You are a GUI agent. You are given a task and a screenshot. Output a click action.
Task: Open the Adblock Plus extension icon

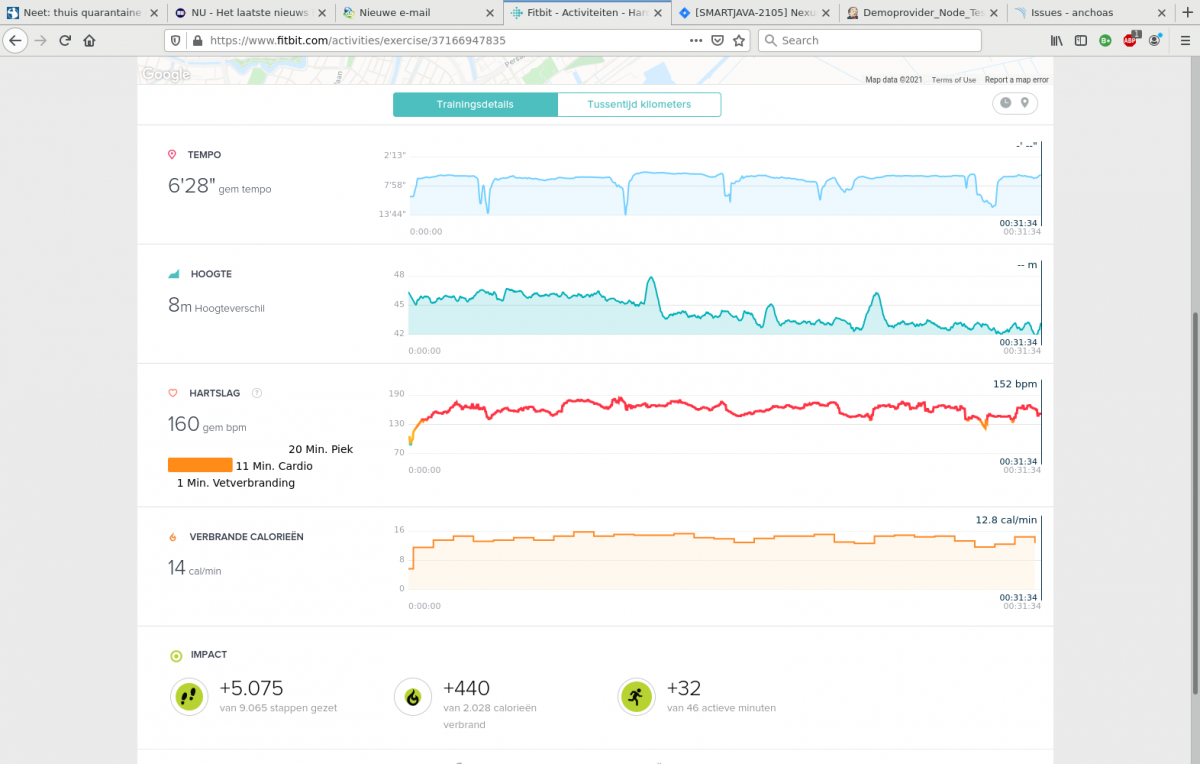click(1130, 41)
